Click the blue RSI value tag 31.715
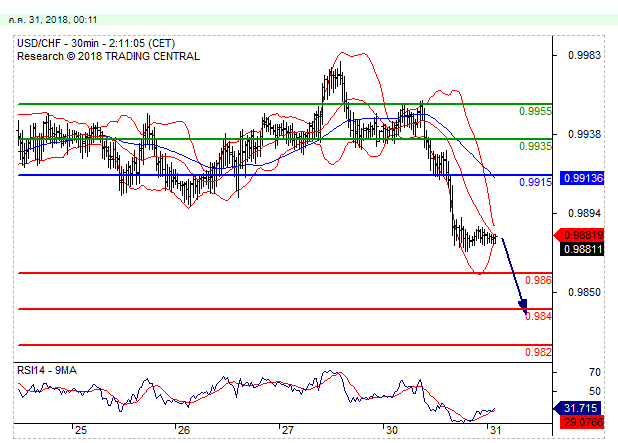This screenshot has height=443, width=618. pos(579,408)
